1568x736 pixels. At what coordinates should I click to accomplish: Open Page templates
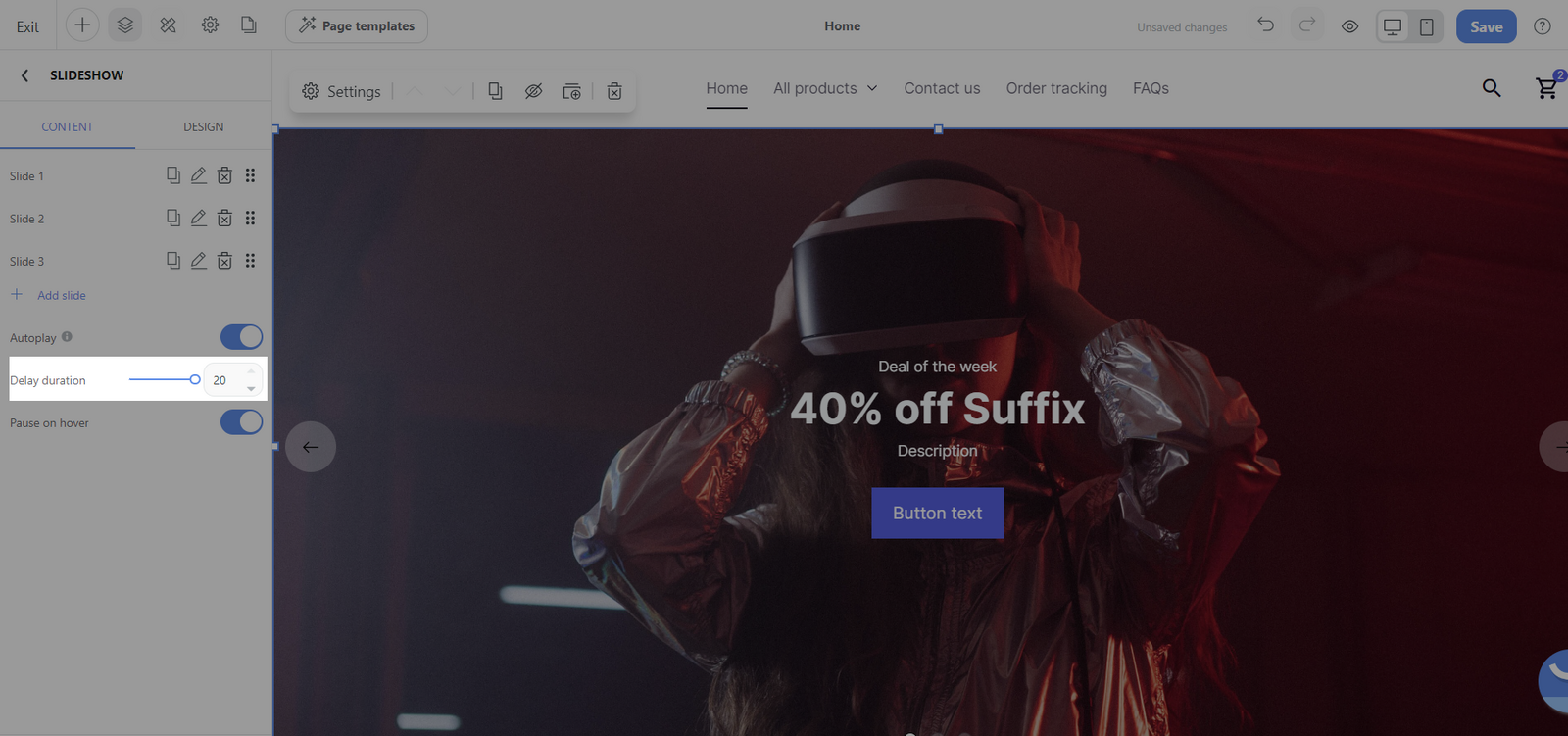click(x=357, y=26)
